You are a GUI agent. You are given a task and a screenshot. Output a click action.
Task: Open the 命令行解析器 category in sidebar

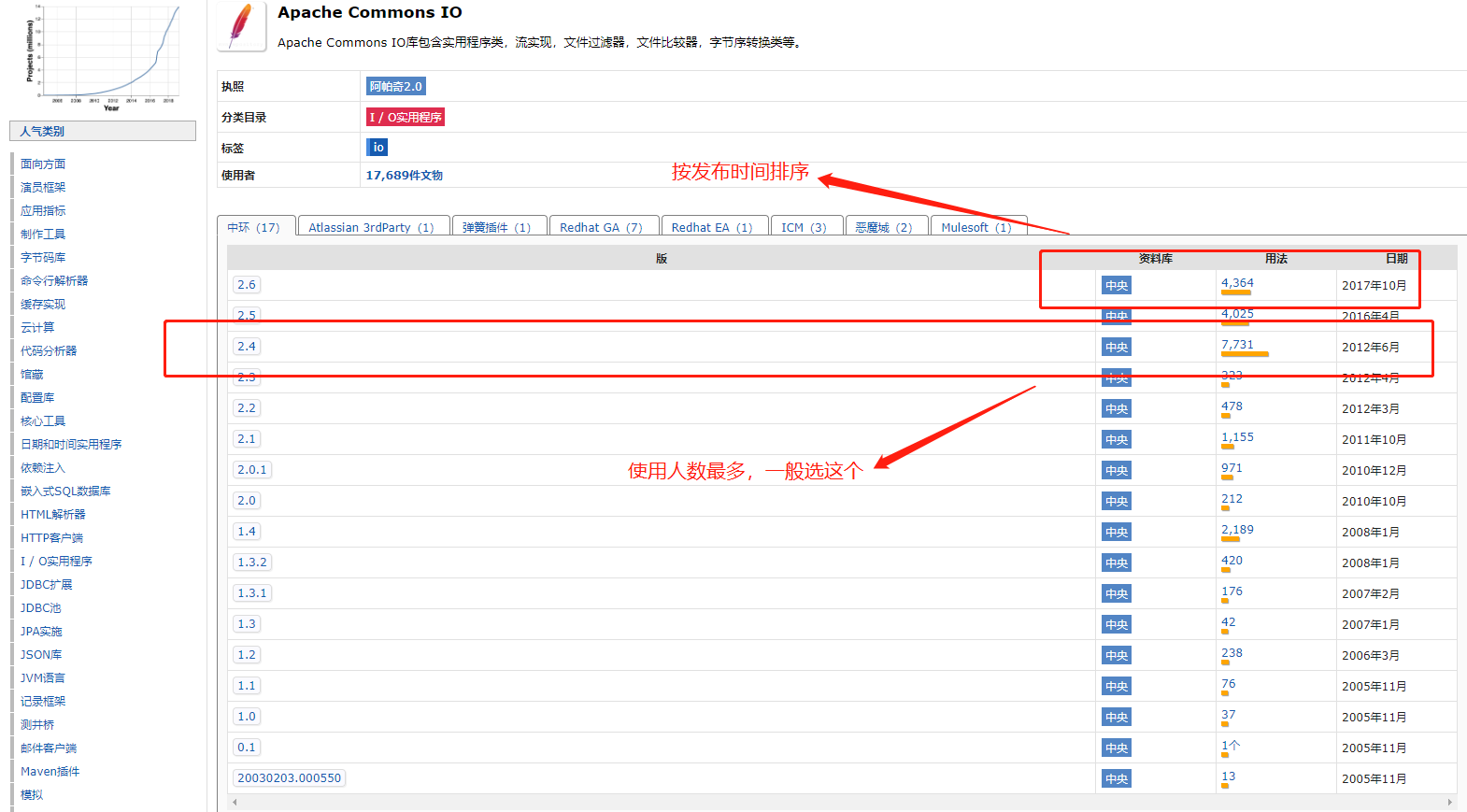(54, 280)
